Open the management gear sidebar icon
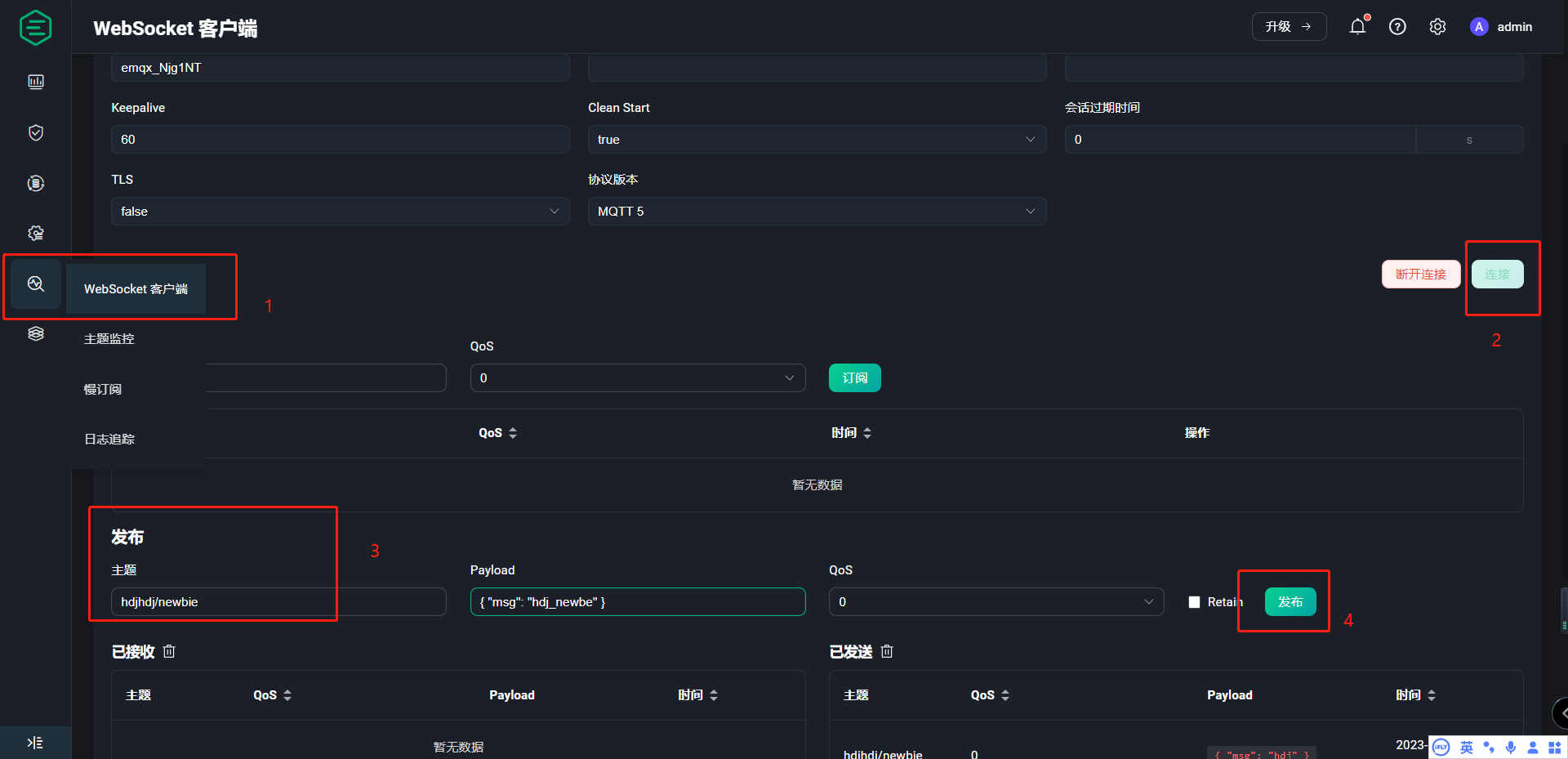 [x=36, y=233]
